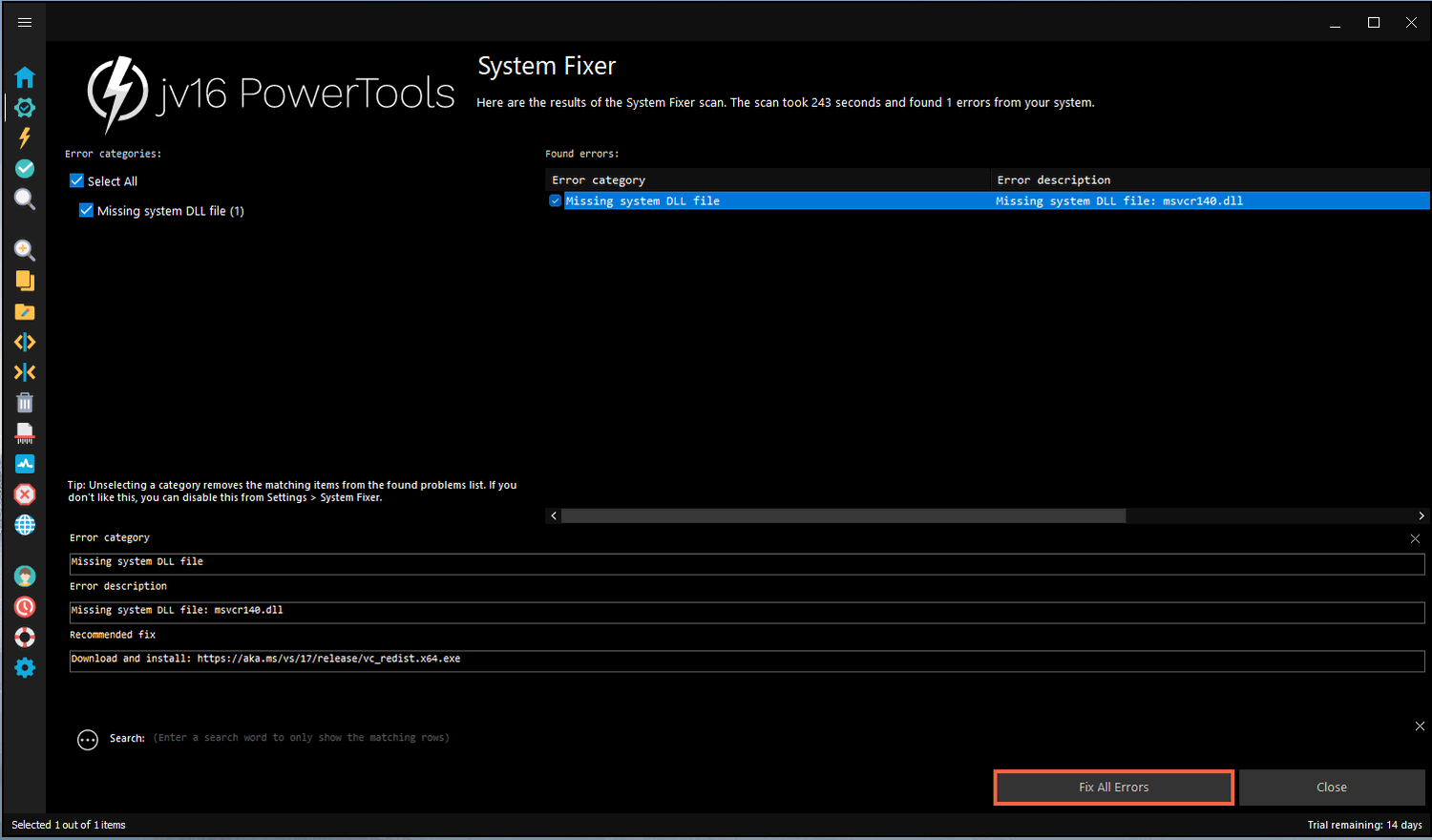
Task: Click the Error description column header
Action: tap(1211, 179)
